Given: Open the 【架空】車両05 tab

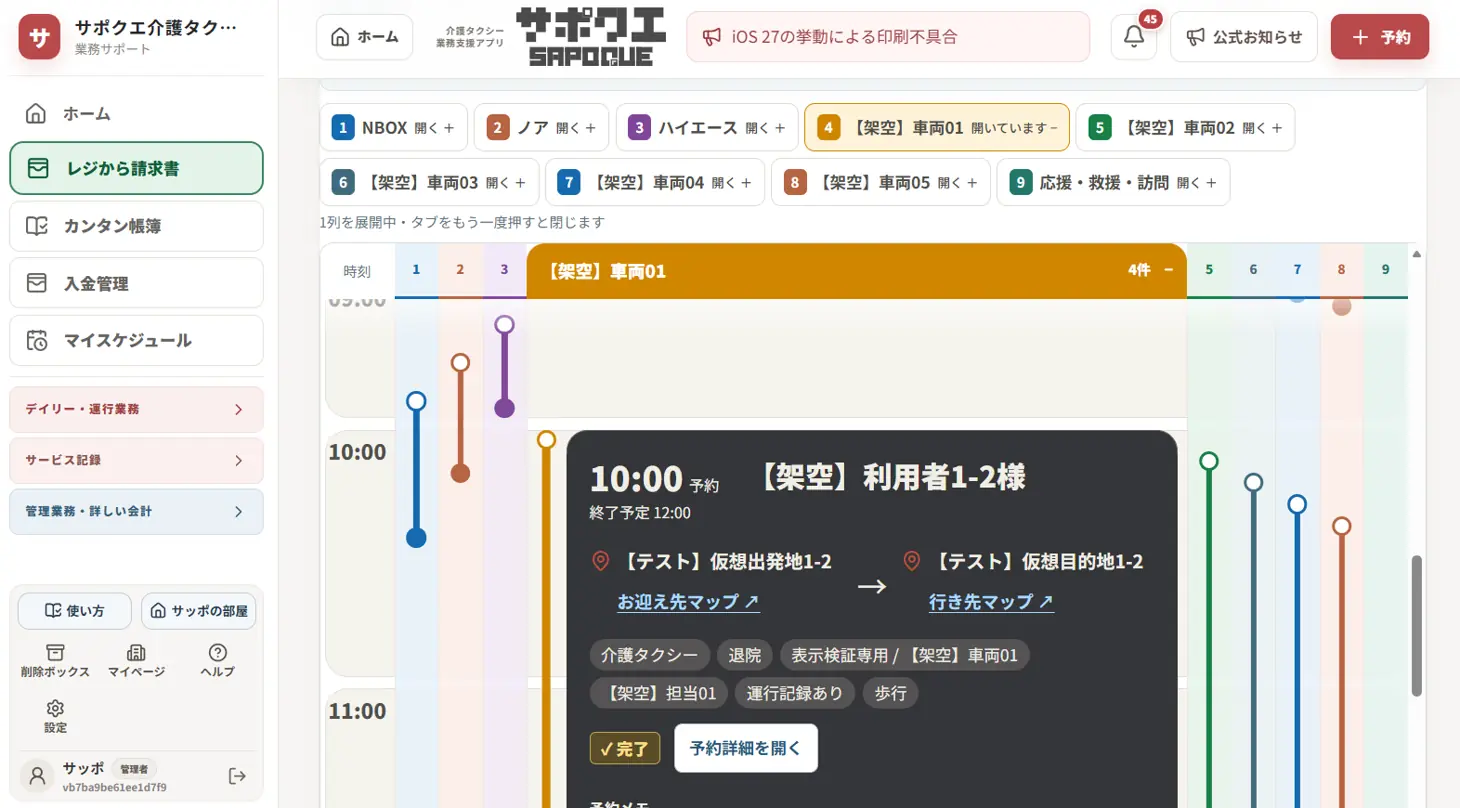Looking at the screenshot, I should pos(881,182).
